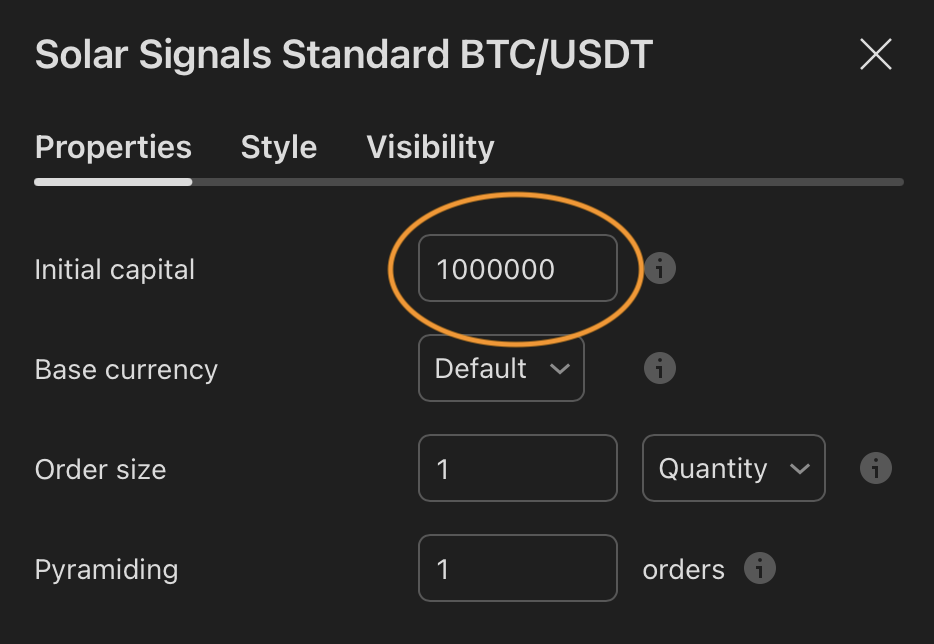
Task: Click the Initial capital info icon
Action: (659, 269)
